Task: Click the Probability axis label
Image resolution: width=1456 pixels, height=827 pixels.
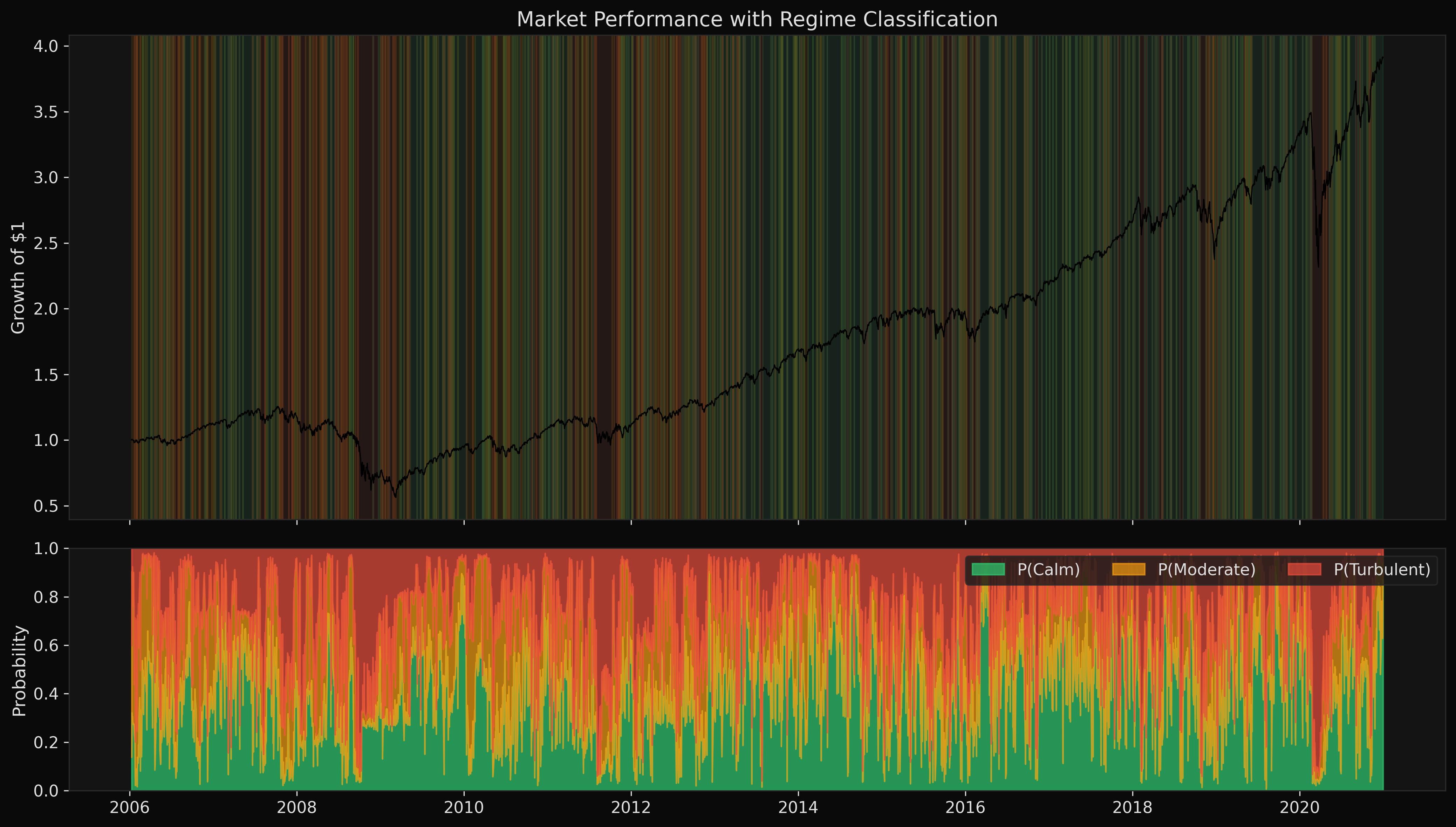Action: tap(19, 670)
